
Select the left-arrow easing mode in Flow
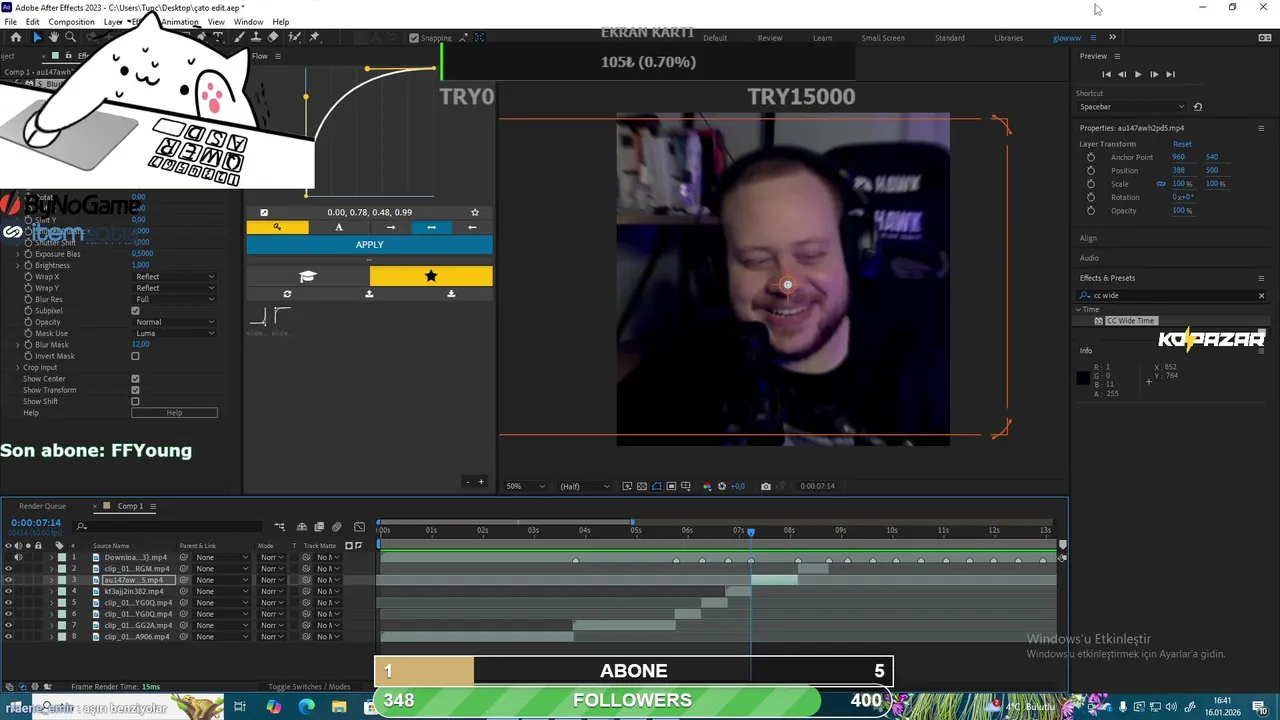(472, 227)
